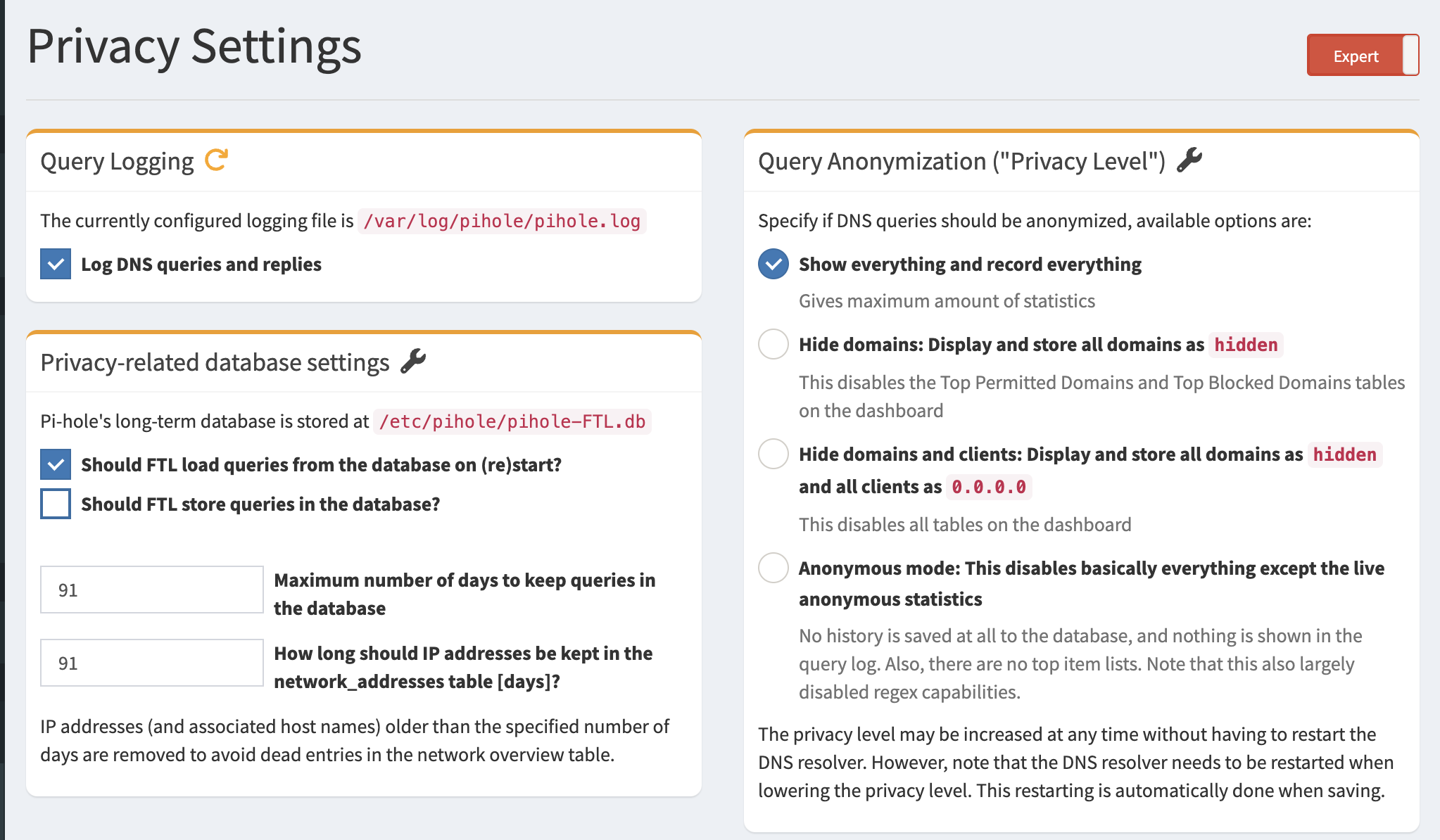The width and height of the screenshot is (1440, 840).
Task: Click the wrench icon beside Privacy-related database settings
Action: click(413, 361)
